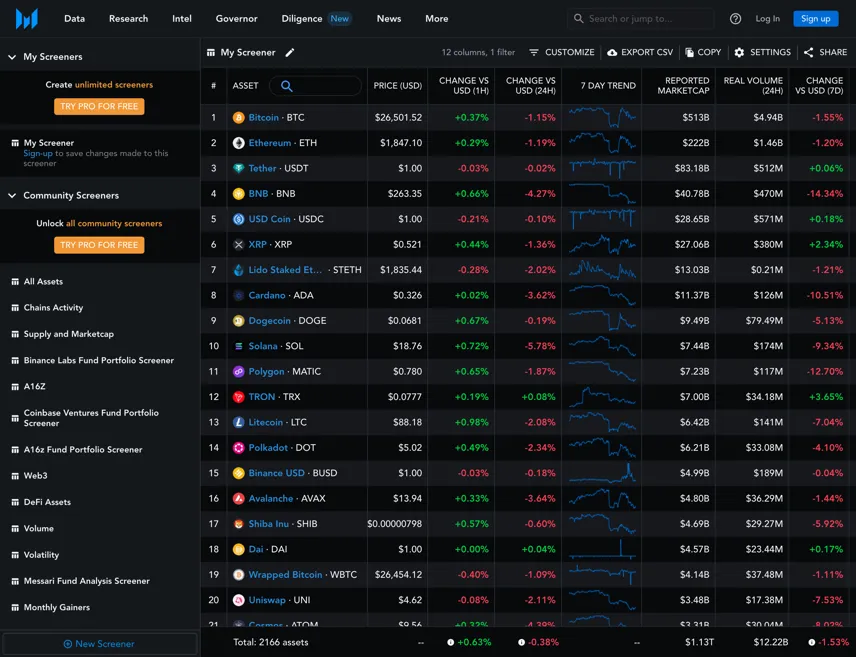Open the News menu
Image resolution: width=856 pixels, height=657 pixels.
pos(389,19)
